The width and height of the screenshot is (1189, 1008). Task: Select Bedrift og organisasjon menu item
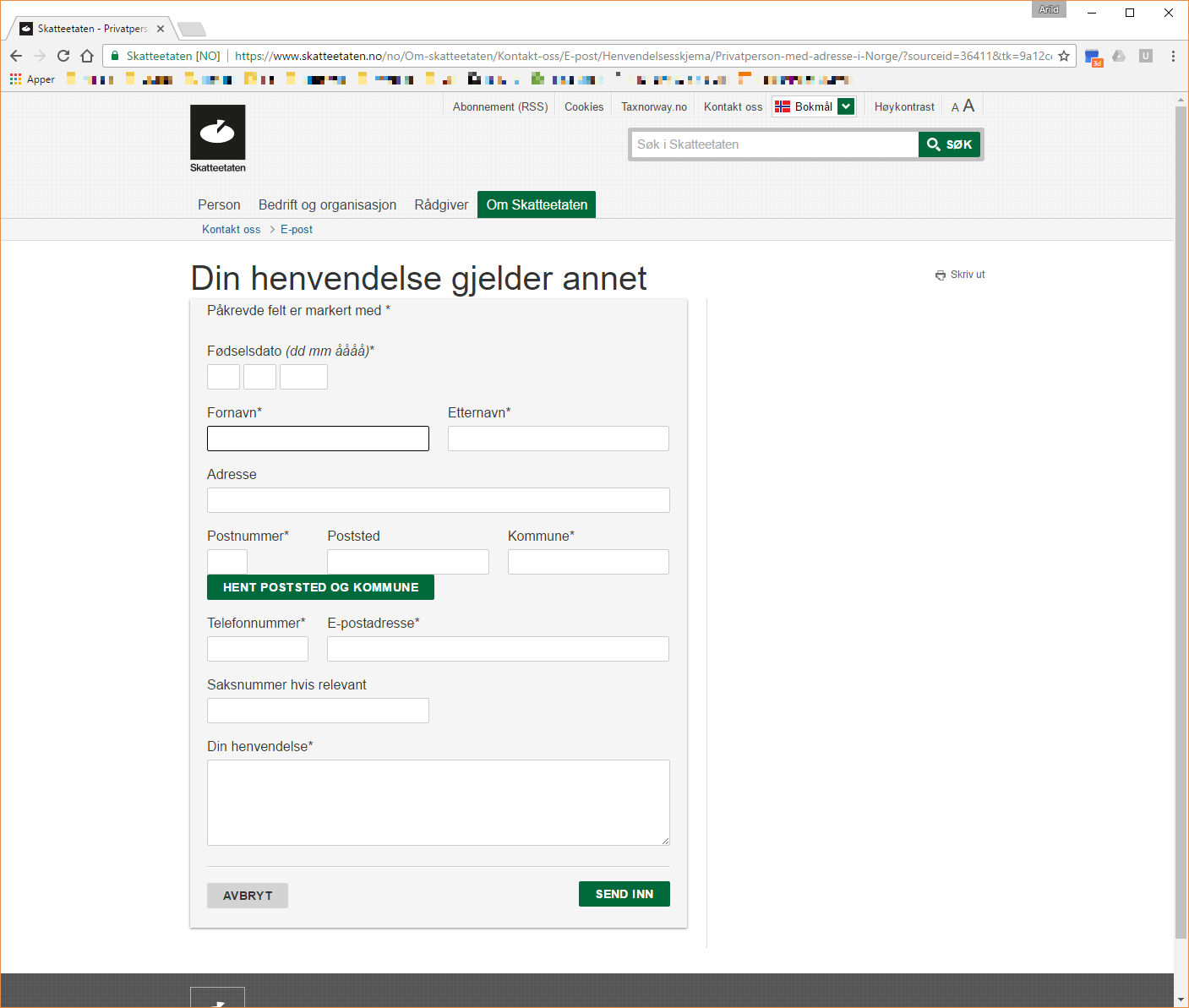[x=327, y=204]
